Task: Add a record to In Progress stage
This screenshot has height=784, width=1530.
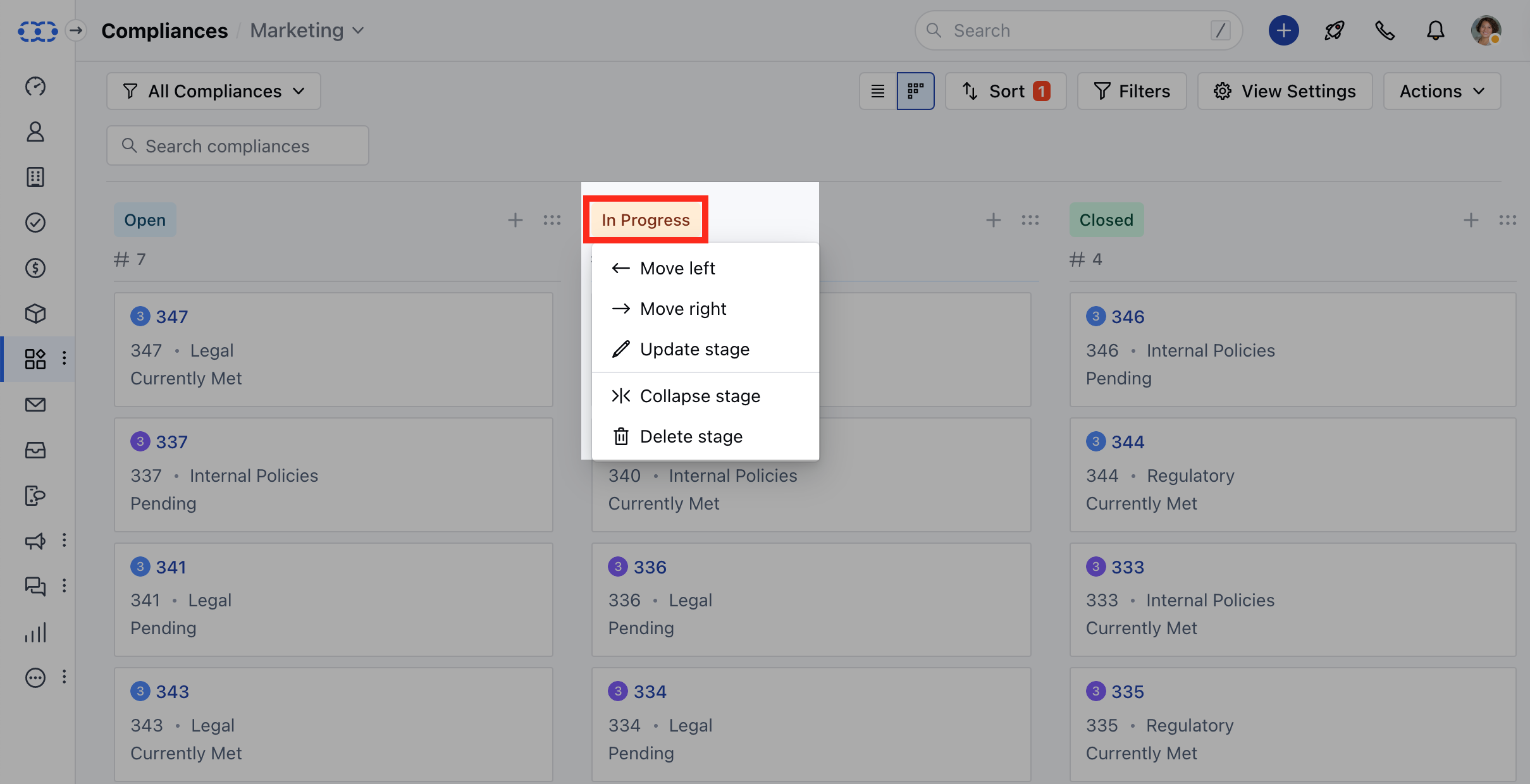Action: pyautogui.click(x=994, y=220)
